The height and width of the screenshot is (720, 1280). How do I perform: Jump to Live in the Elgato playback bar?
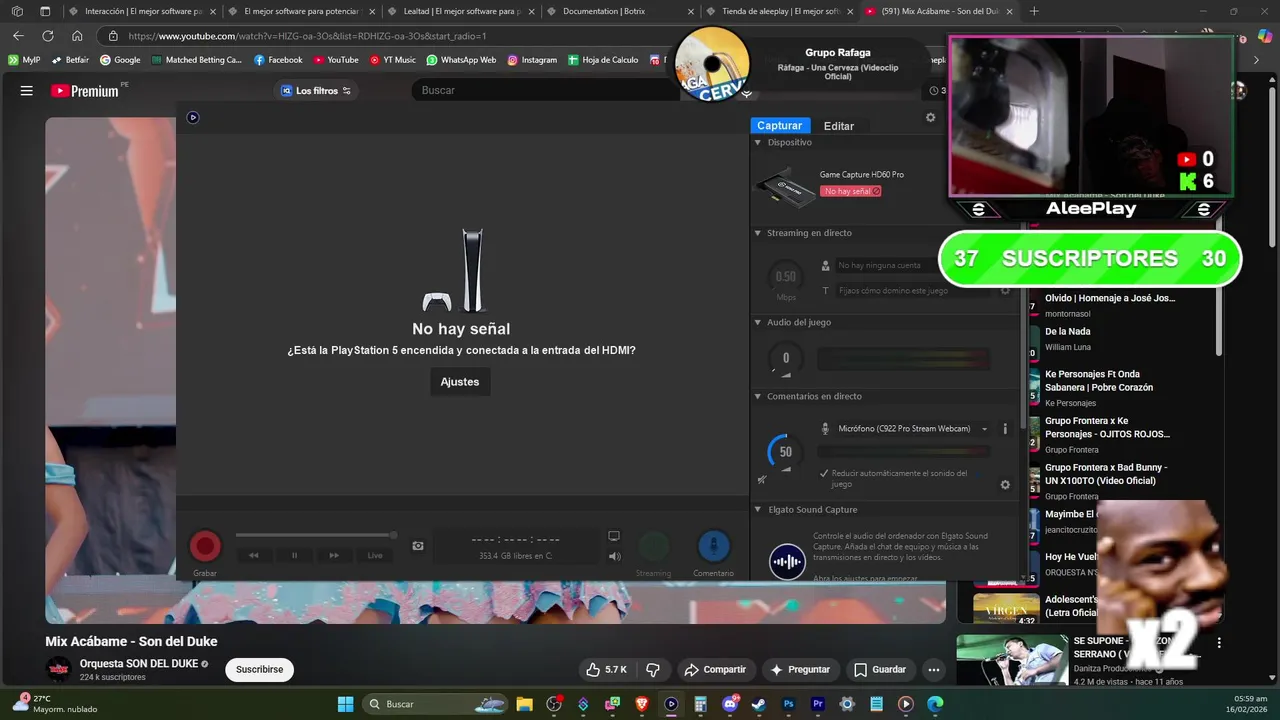[x=375, y=555]
